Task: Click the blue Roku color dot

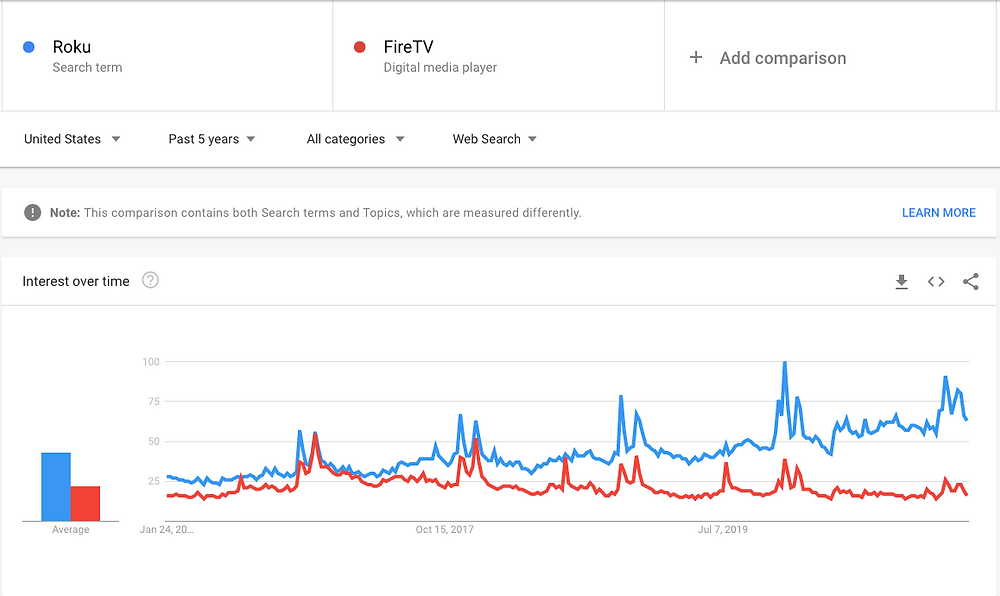Action: 29,47
